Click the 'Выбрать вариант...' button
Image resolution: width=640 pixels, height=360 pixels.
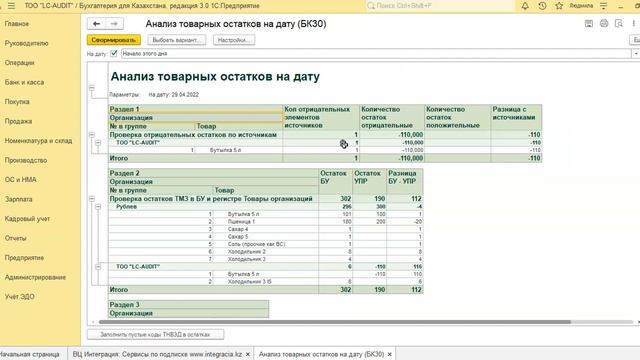pos(177,40)
